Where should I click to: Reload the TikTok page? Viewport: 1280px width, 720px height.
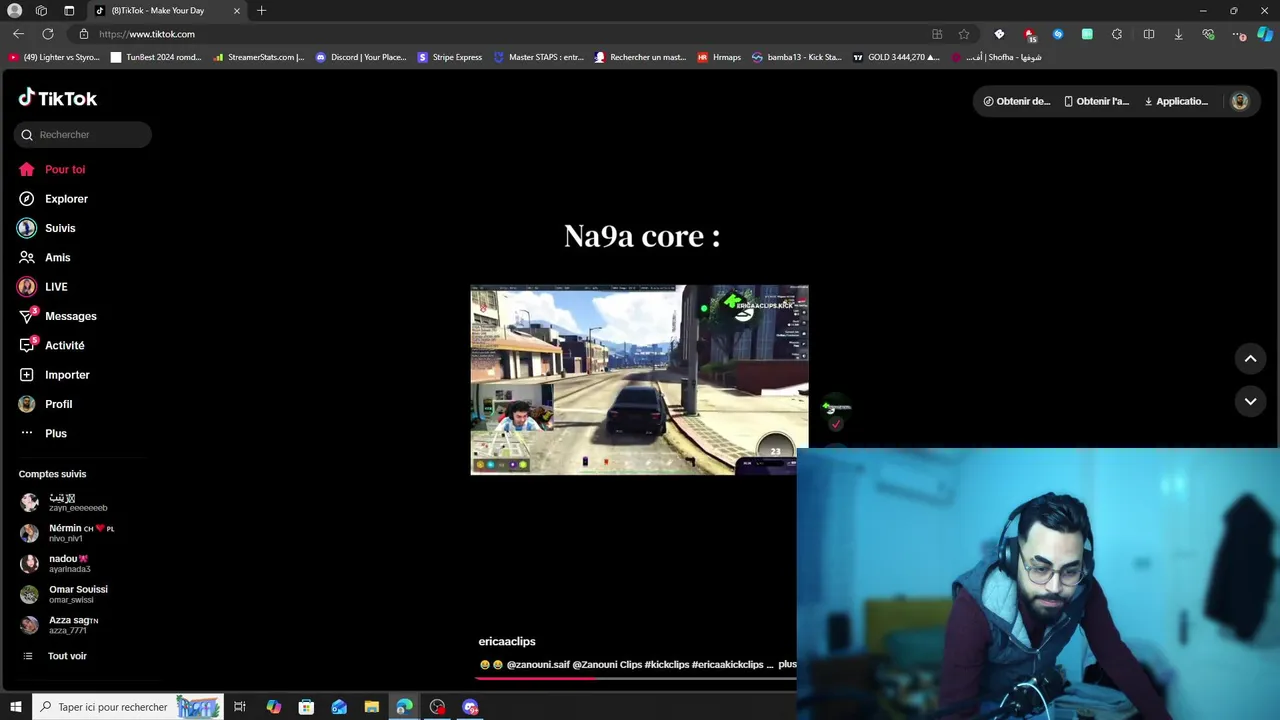point(47,34)
